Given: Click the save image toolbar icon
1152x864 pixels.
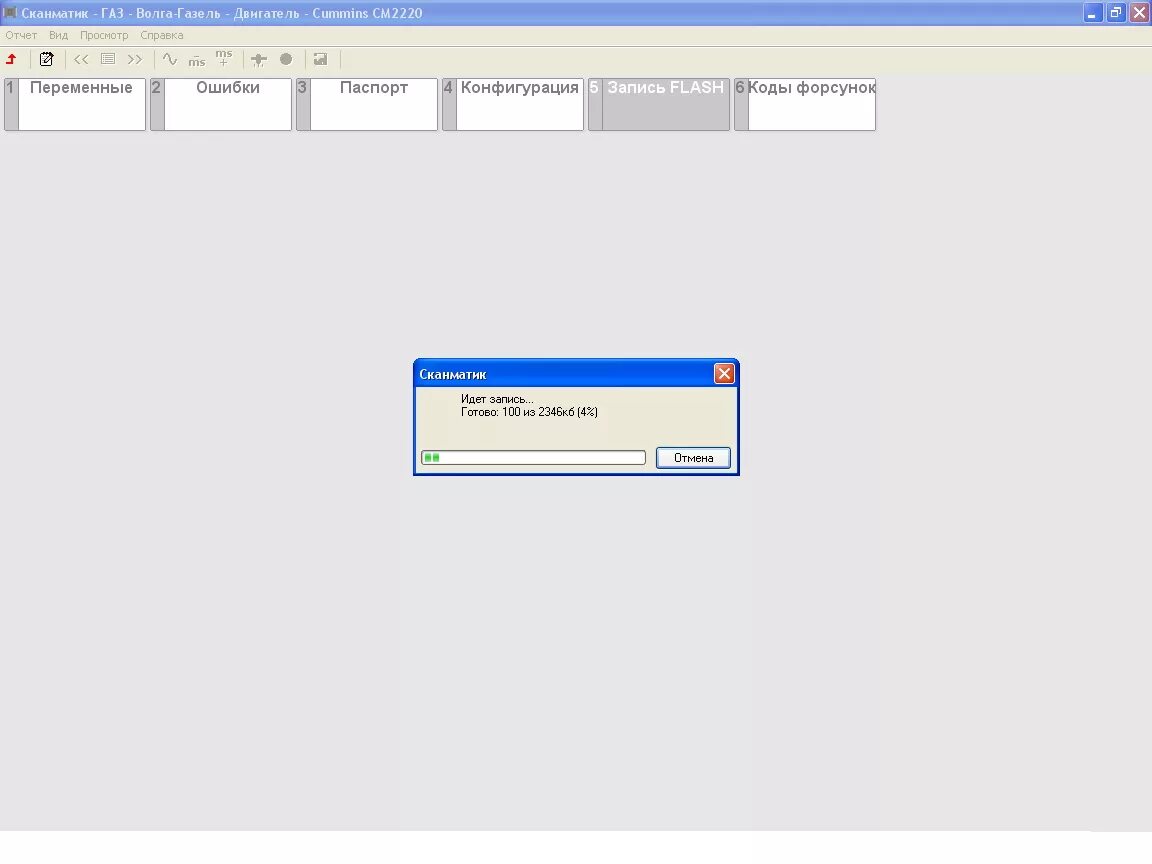Looking at the screenshot, I should pos(320,60).
